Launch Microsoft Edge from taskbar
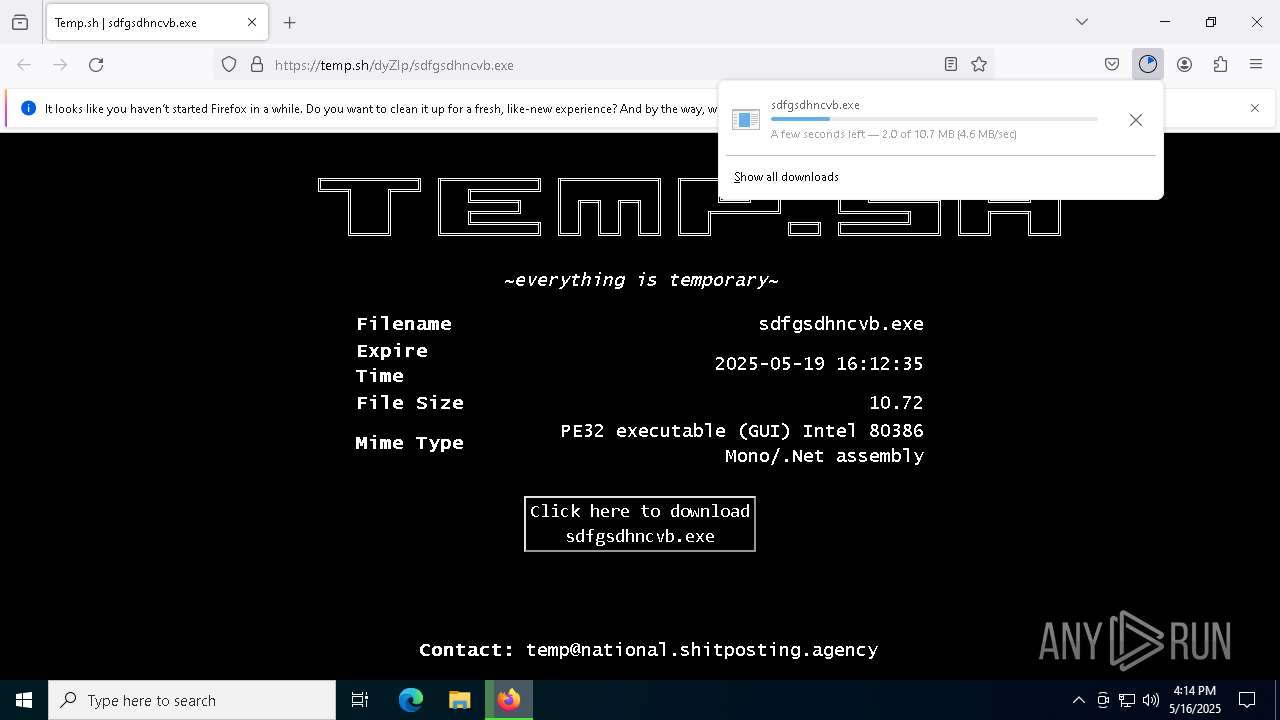Viewport: 1280px width, 720px height. (411, 700)
